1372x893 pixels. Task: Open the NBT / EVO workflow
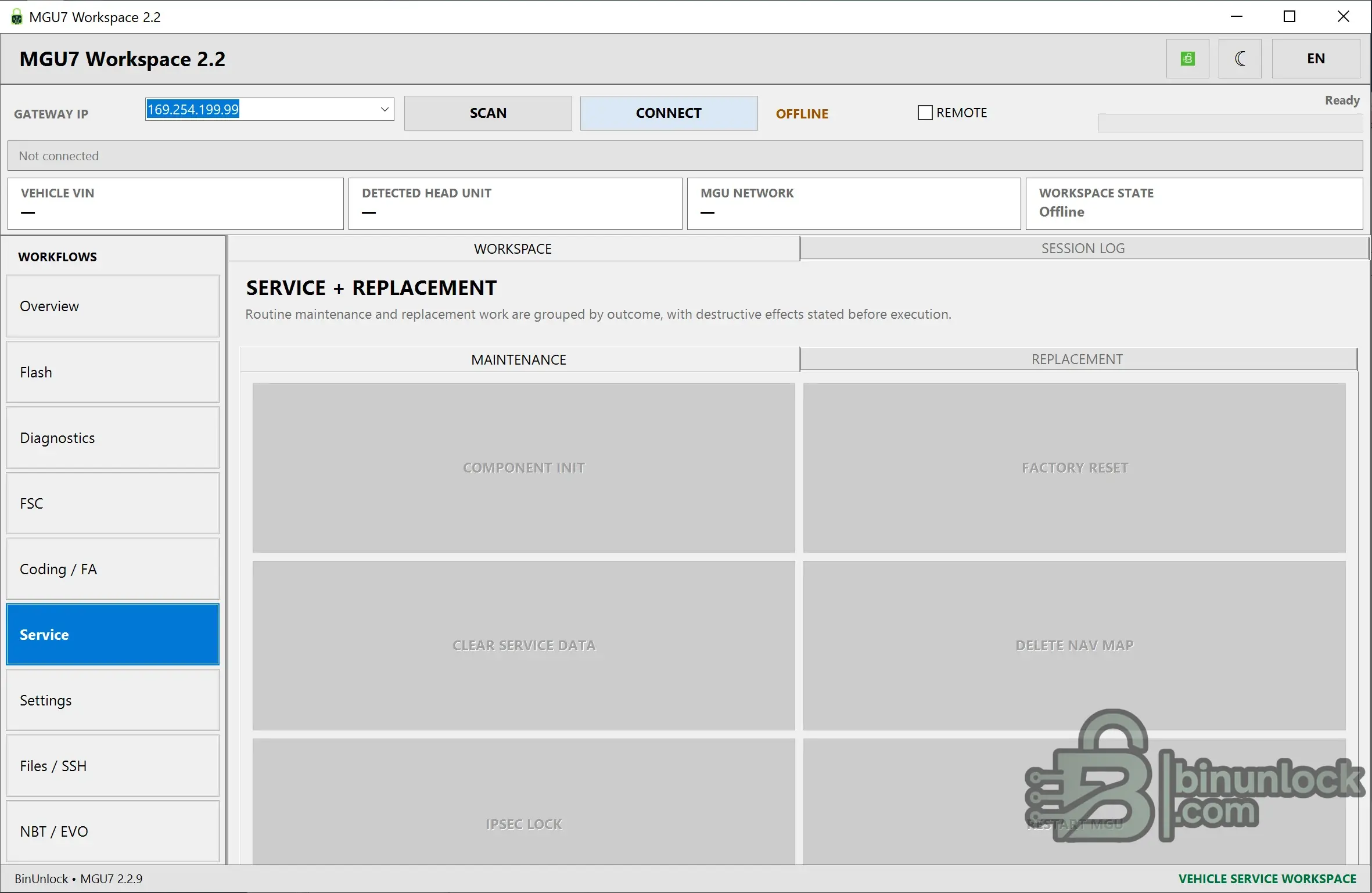113,831
